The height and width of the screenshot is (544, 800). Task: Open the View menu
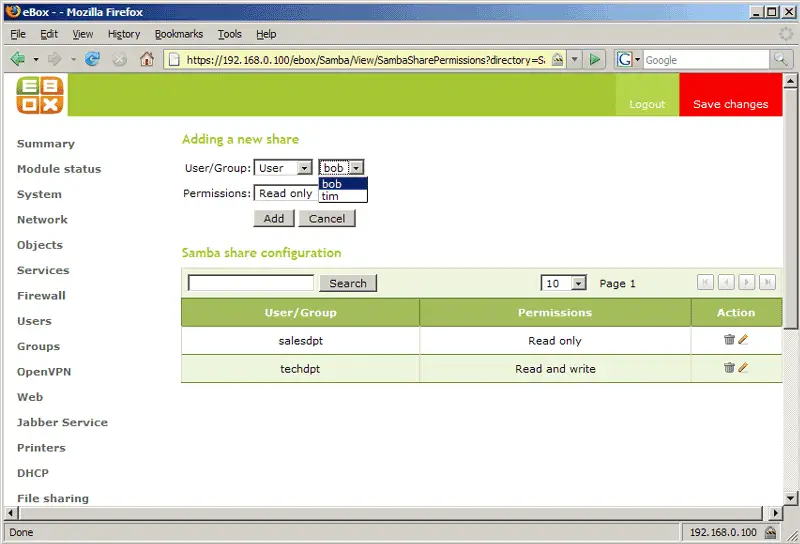coord(83,34)
